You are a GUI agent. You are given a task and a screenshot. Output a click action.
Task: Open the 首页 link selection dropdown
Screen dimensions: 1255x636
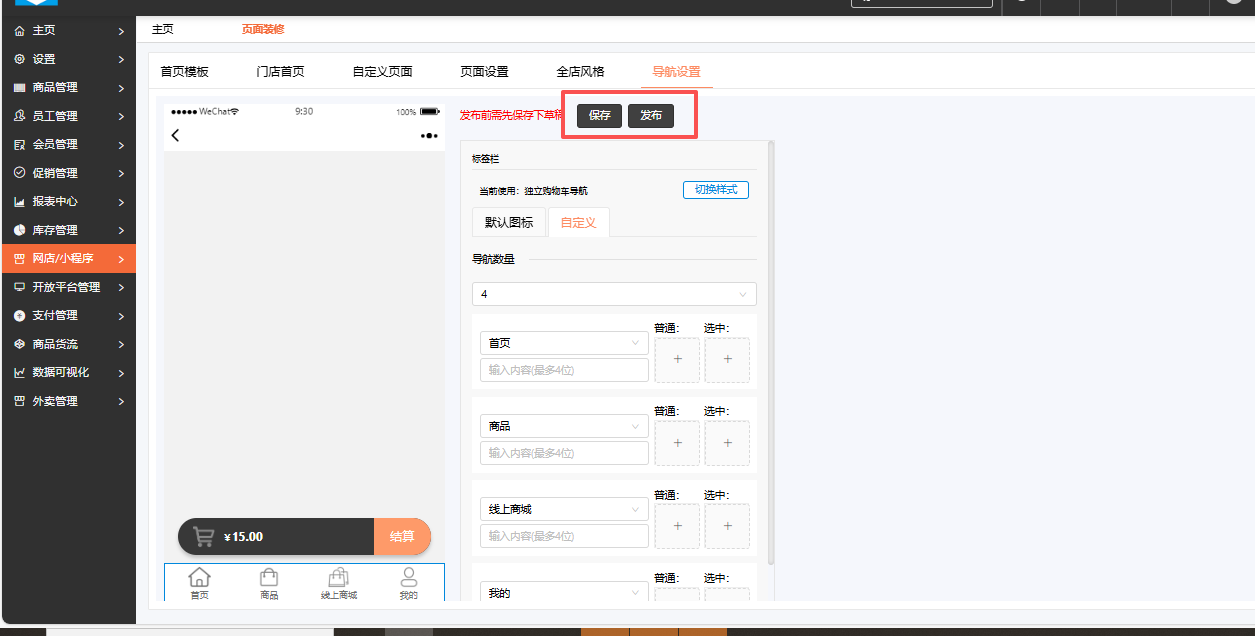point(564,343)
